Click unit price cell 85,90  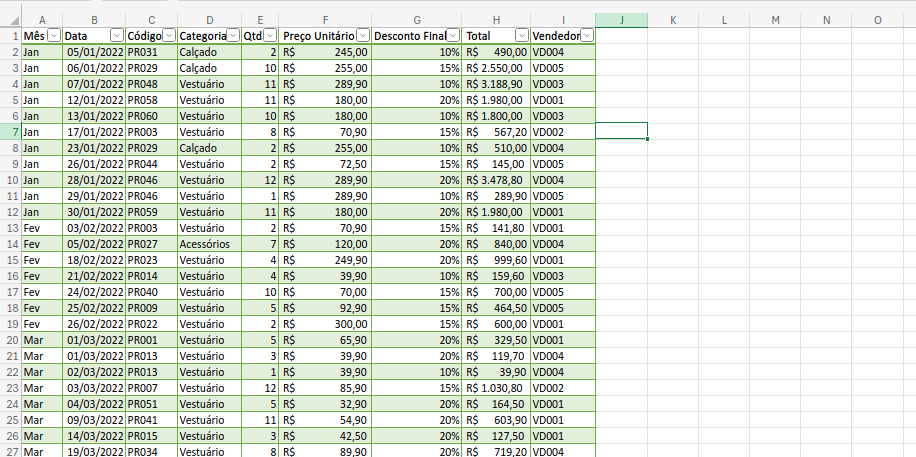point(325,387)
